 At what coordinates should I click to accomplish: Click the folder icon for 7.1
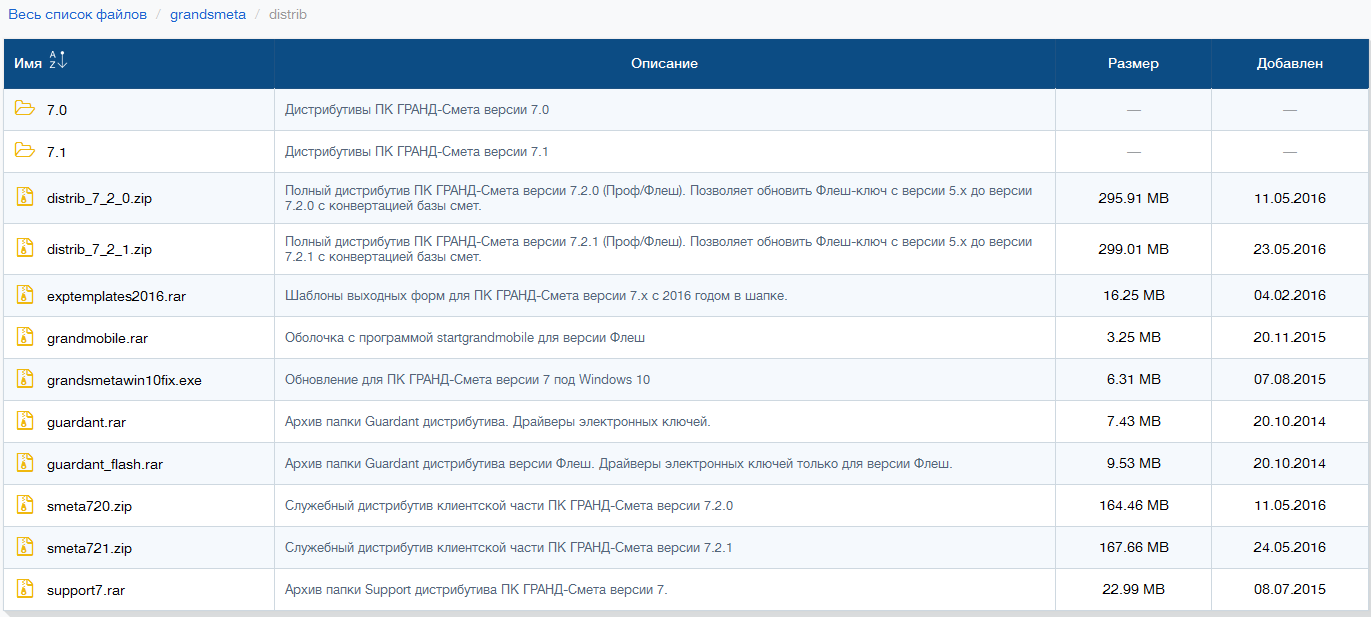25,151
